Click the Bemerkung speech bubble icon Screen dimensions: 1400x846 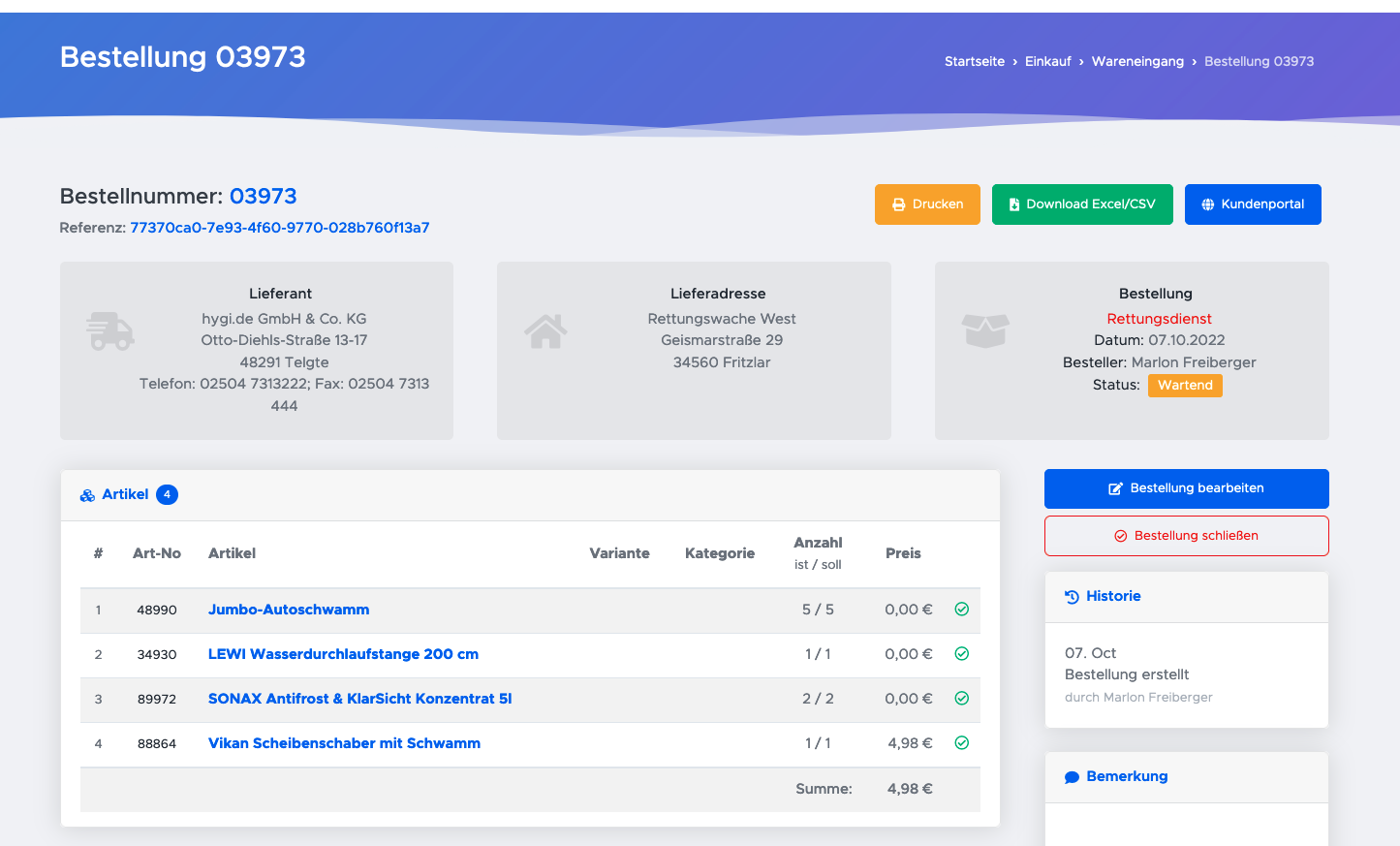[x=1072, y=777]
